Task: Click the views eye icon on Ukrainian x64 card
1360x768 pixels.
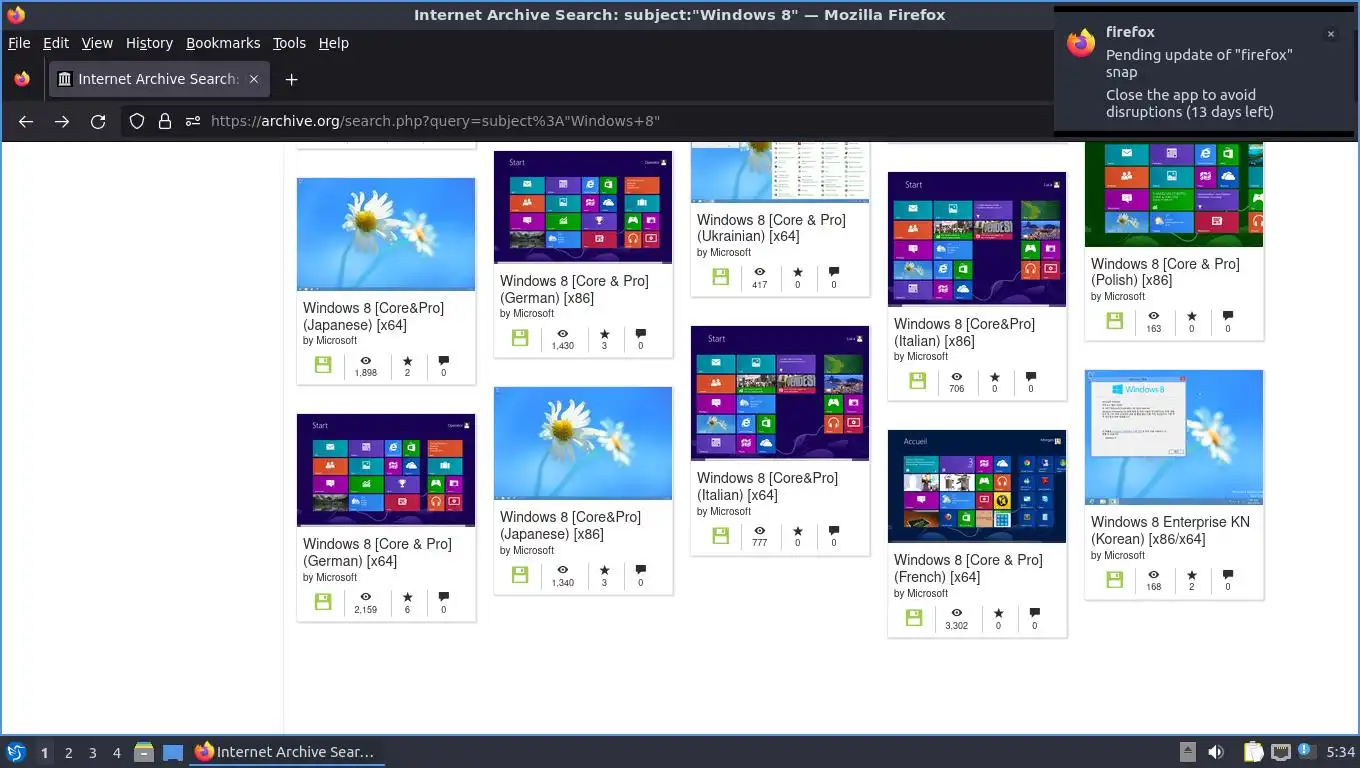Action: point(760,272)
